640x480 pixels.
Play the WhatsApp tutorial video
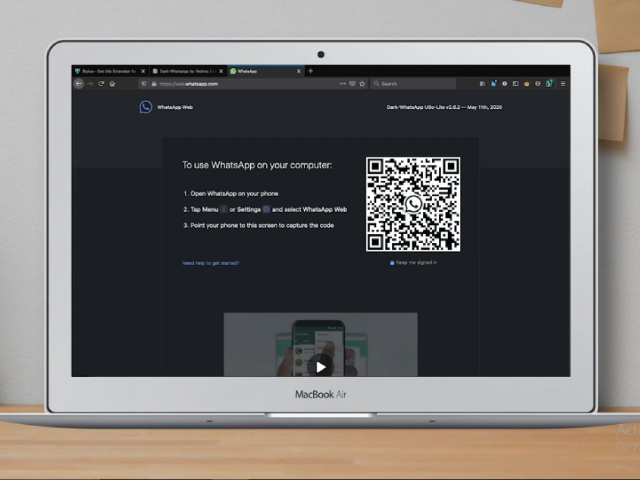coord(320,366)
